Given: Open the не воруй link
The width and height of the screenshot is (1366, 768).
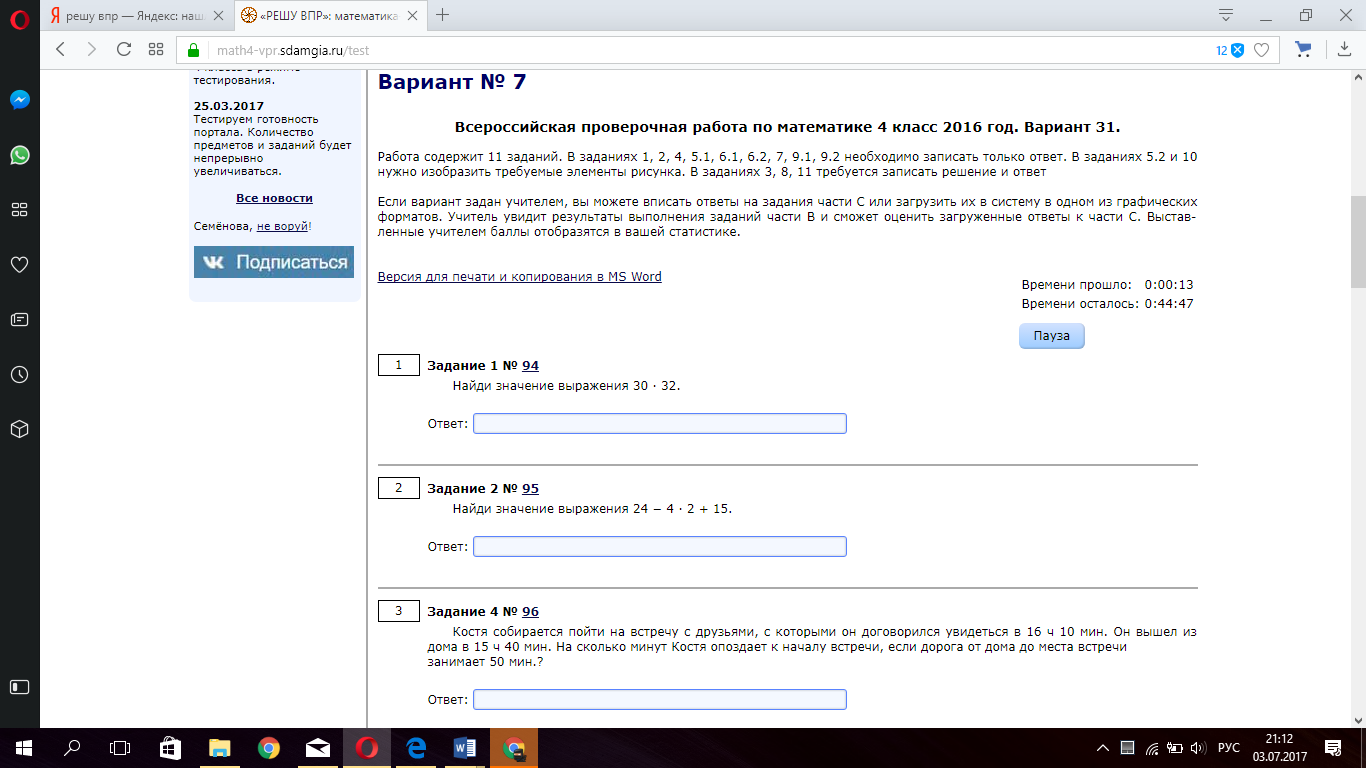Looking at the screenshot, I should (x=283, y=226).
